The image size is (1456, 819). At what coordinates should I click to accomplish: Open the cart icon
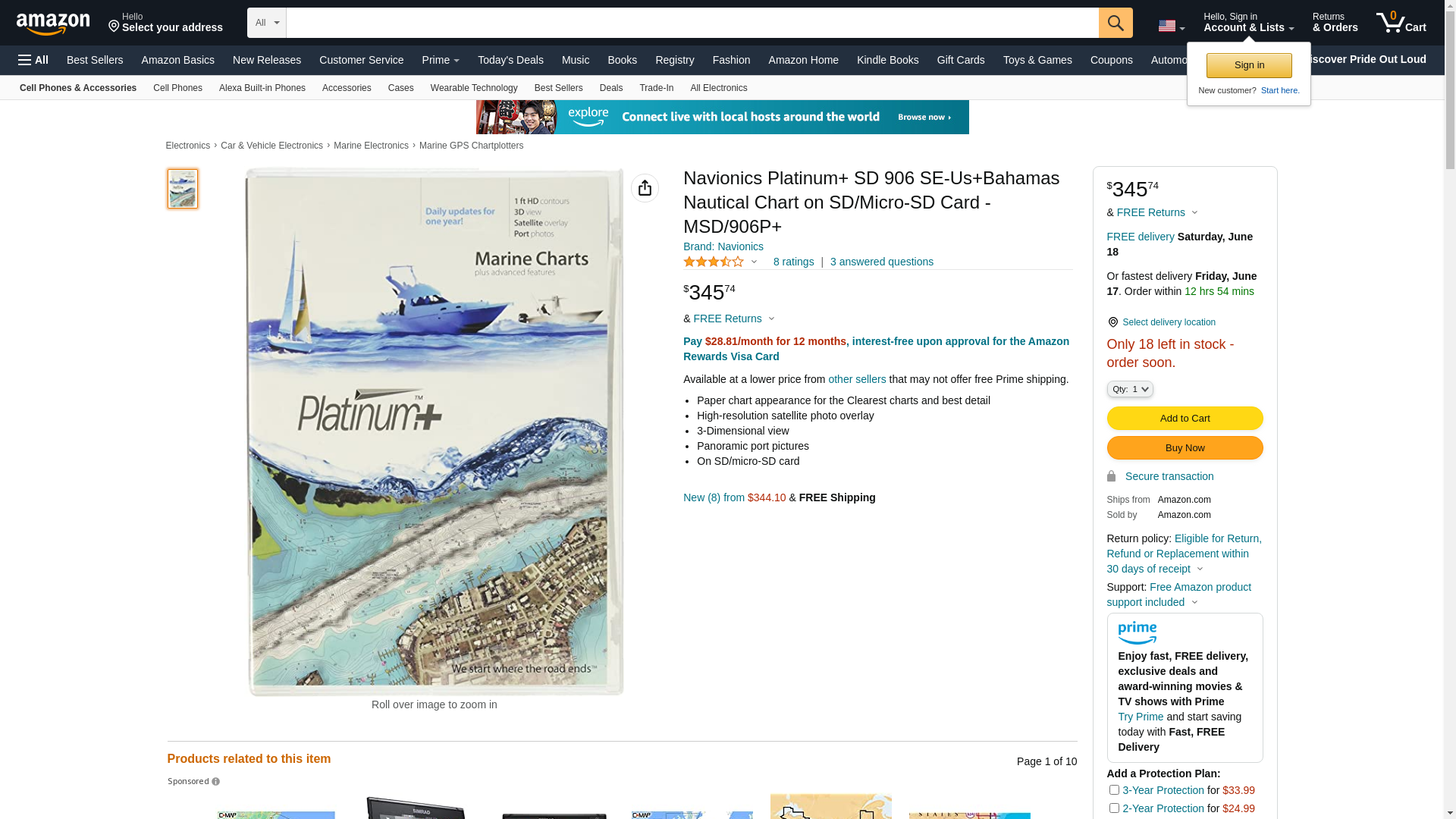tap(1401, 23)
